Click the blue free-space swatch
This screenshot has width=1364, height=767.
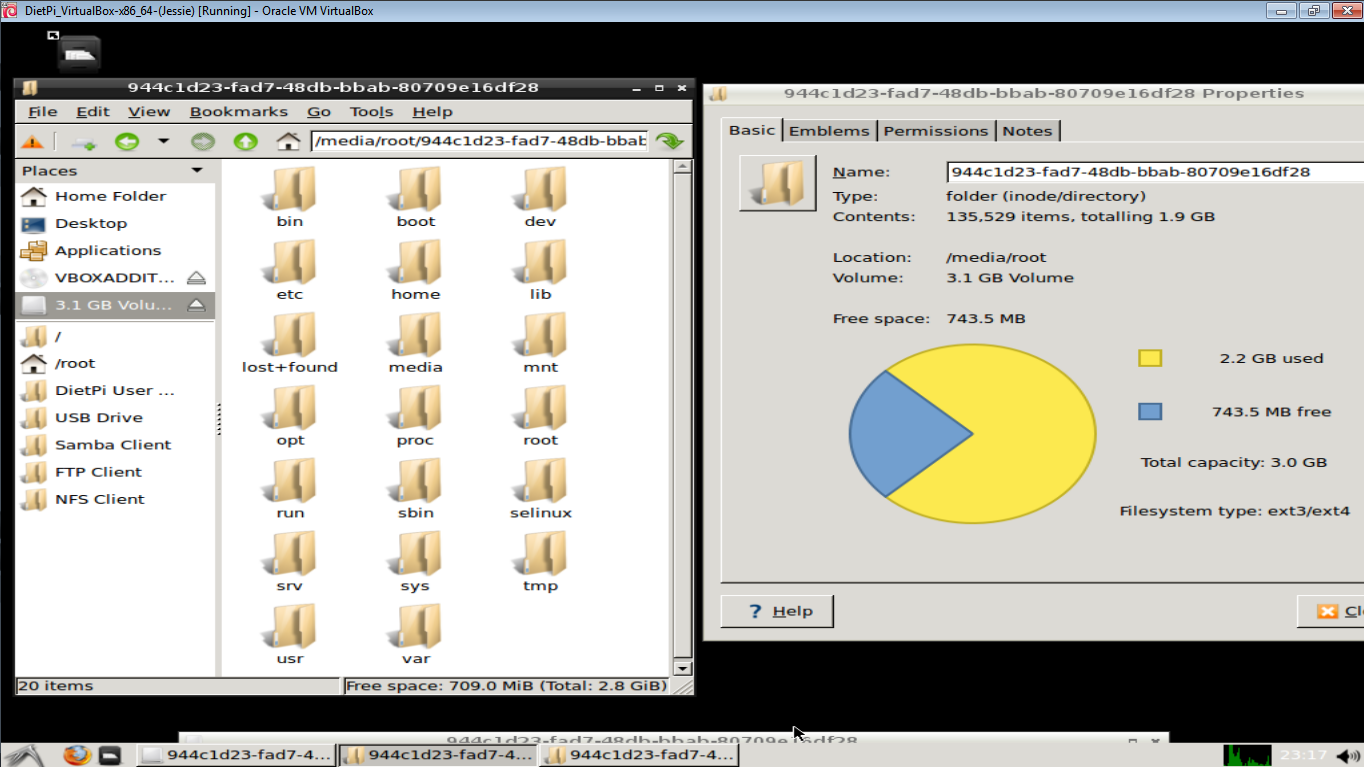click(x=1150, y=411)
